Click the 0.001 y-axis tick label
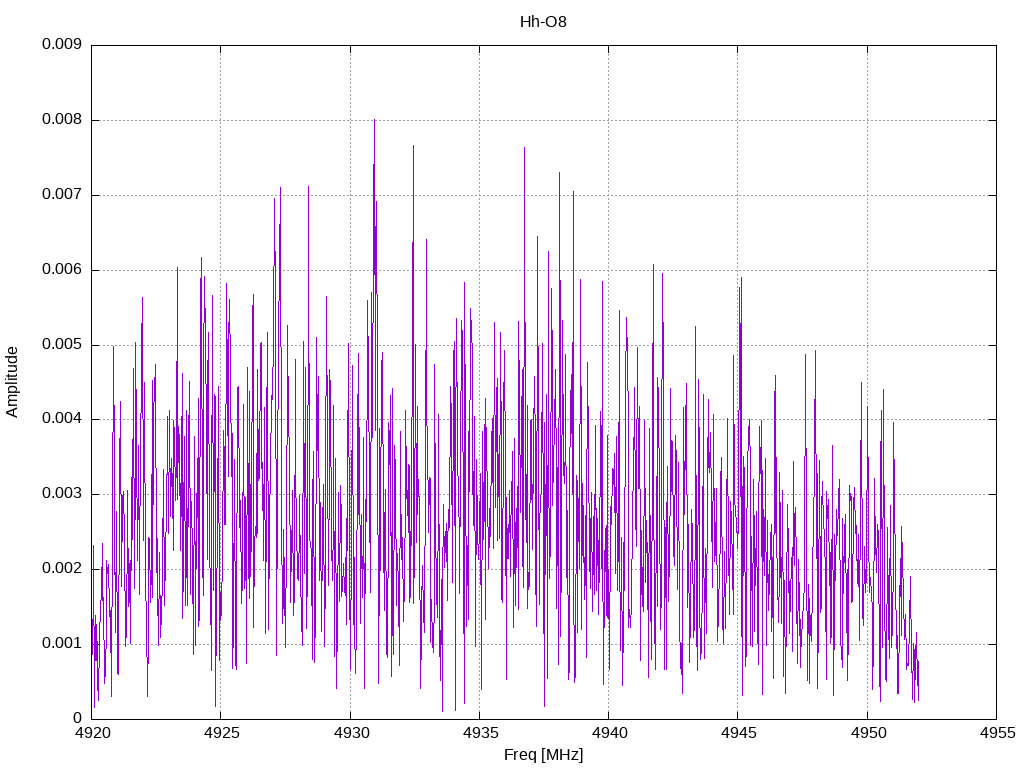 [62, 643]
